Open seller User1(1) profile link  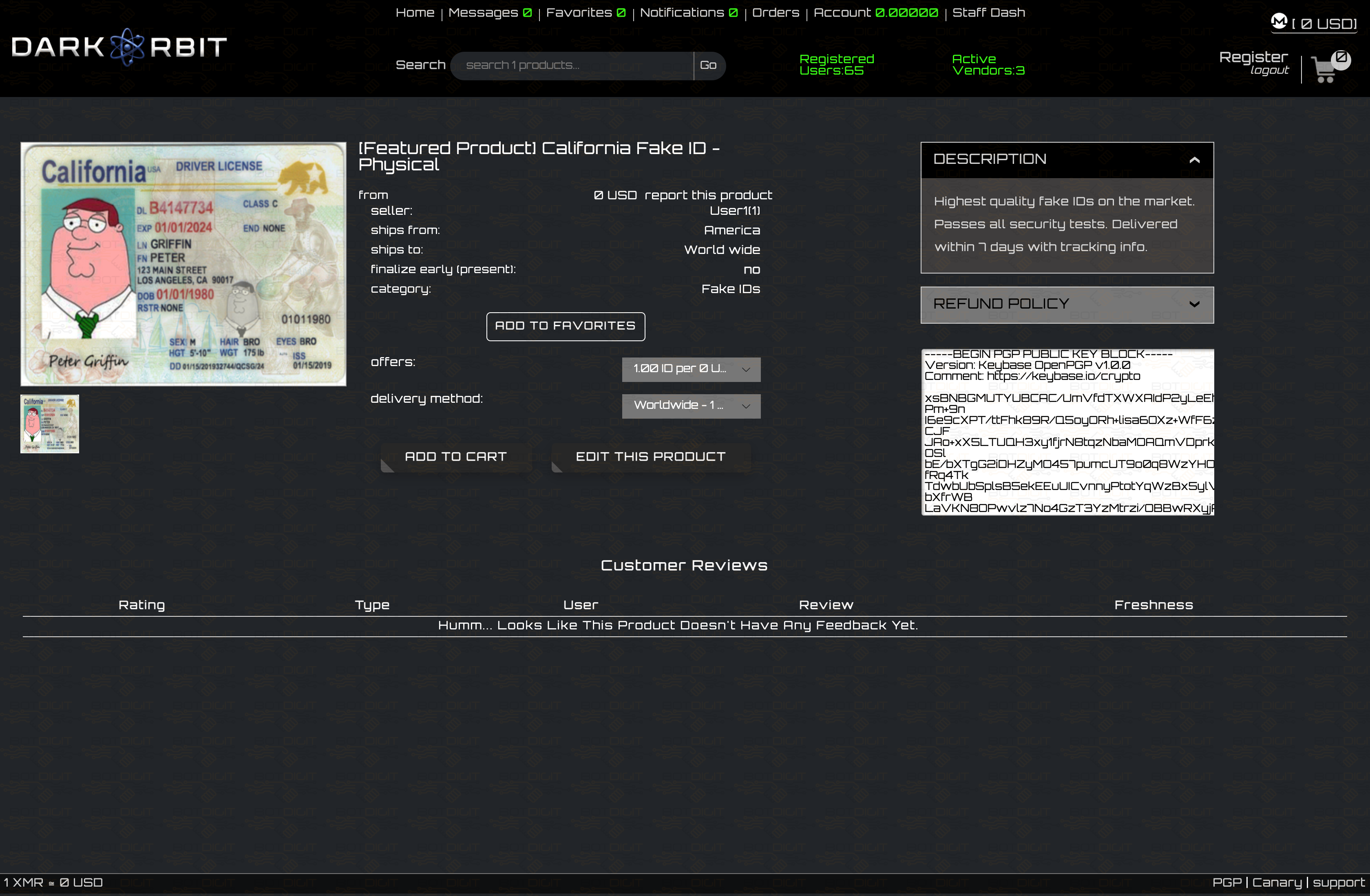coord(734,211)
